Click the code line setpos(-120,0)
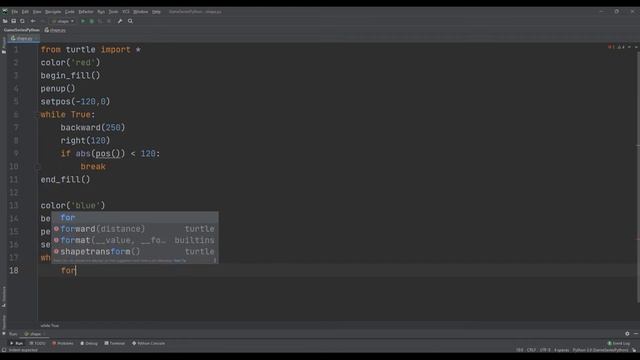640x360 pixels. pyautogui.click(x=76, y=102)
